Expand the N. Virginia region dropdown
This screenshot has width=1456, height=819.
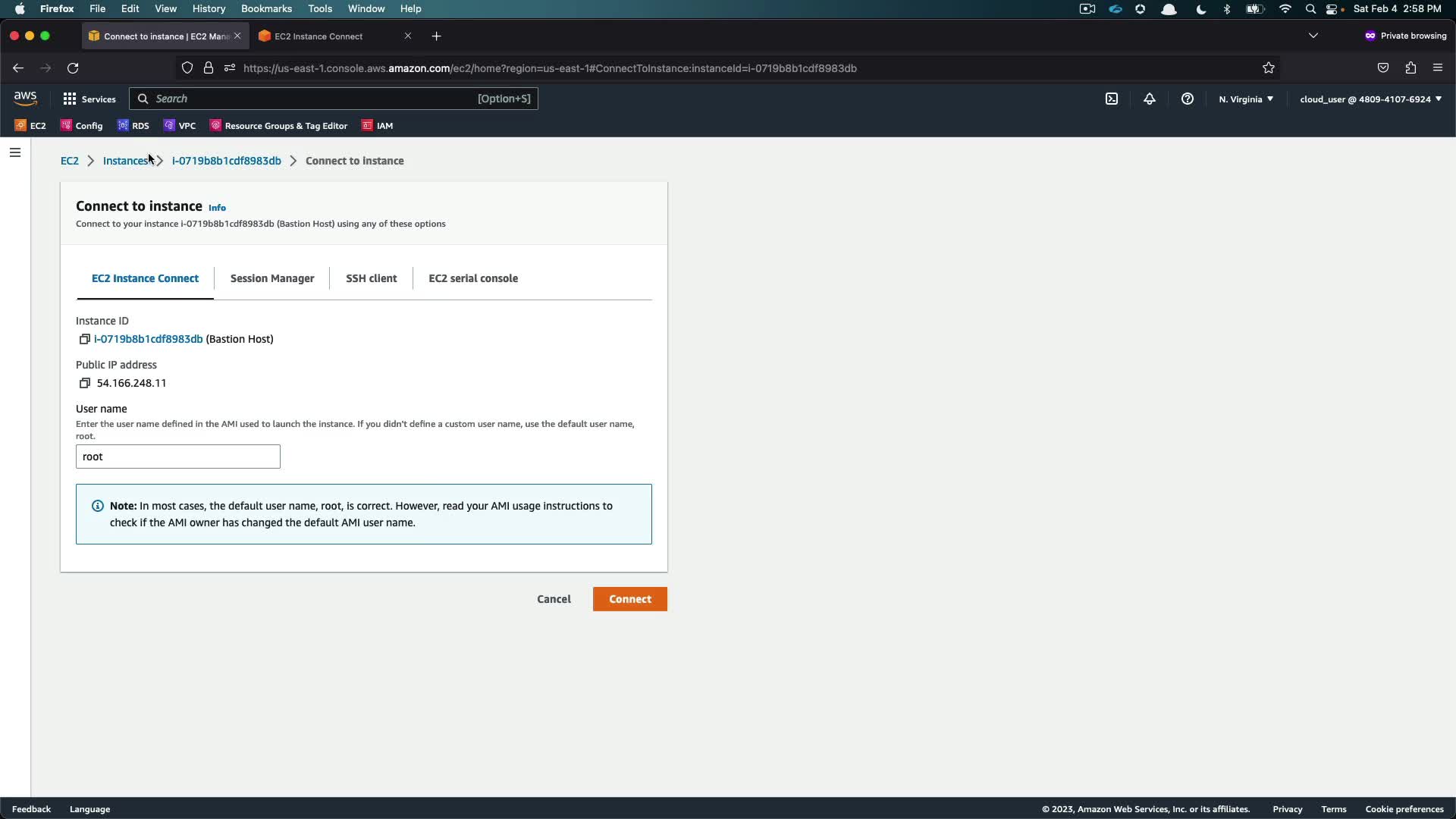pos(1246,99)
